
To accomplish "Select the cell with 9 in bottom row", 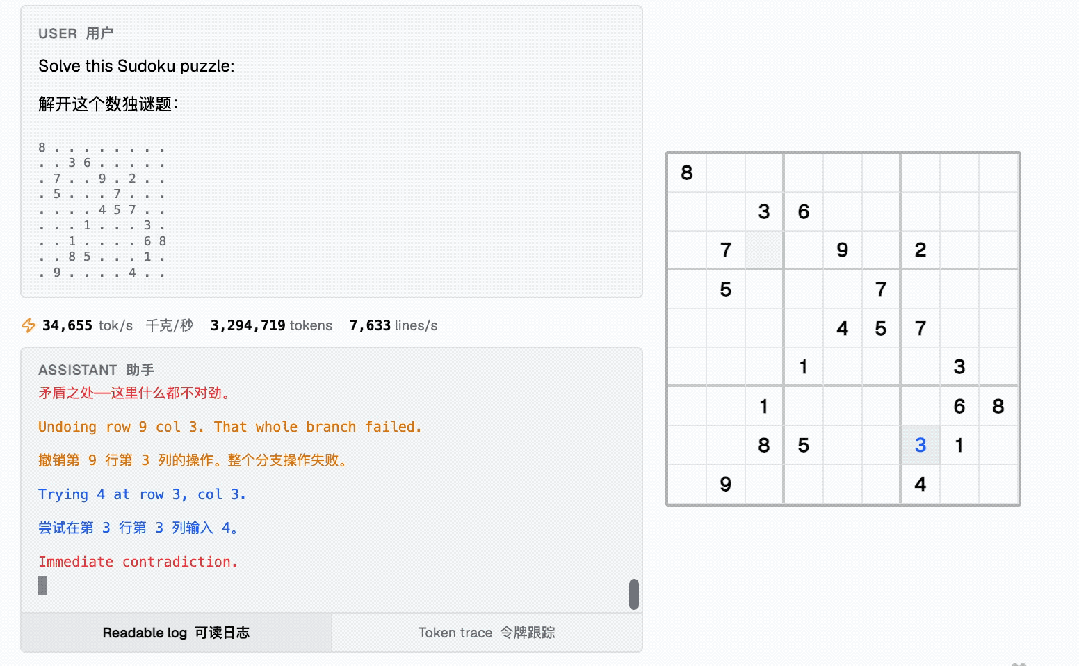I will (x=725, y=483).
